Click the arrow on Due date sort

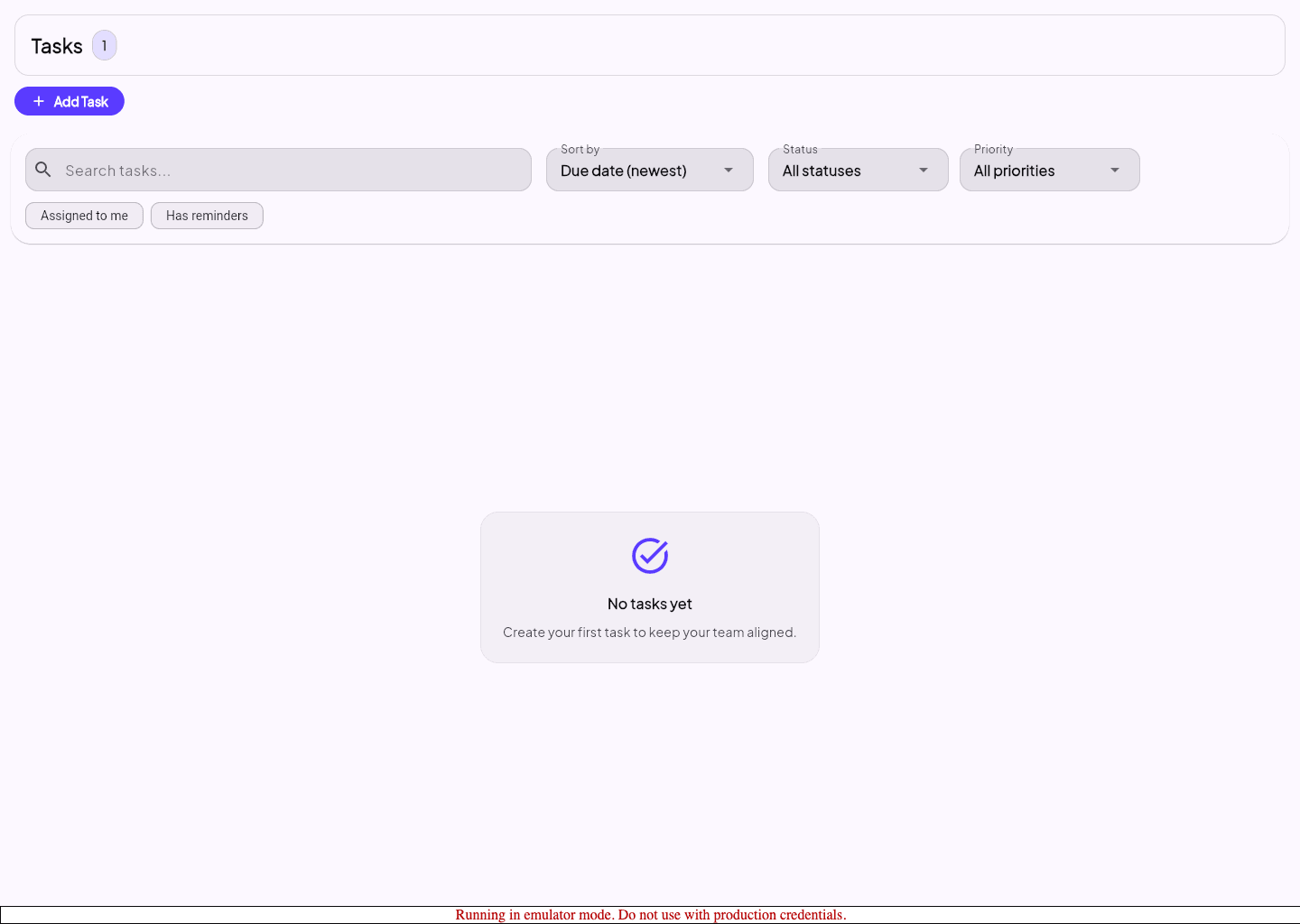pos(729,171)
